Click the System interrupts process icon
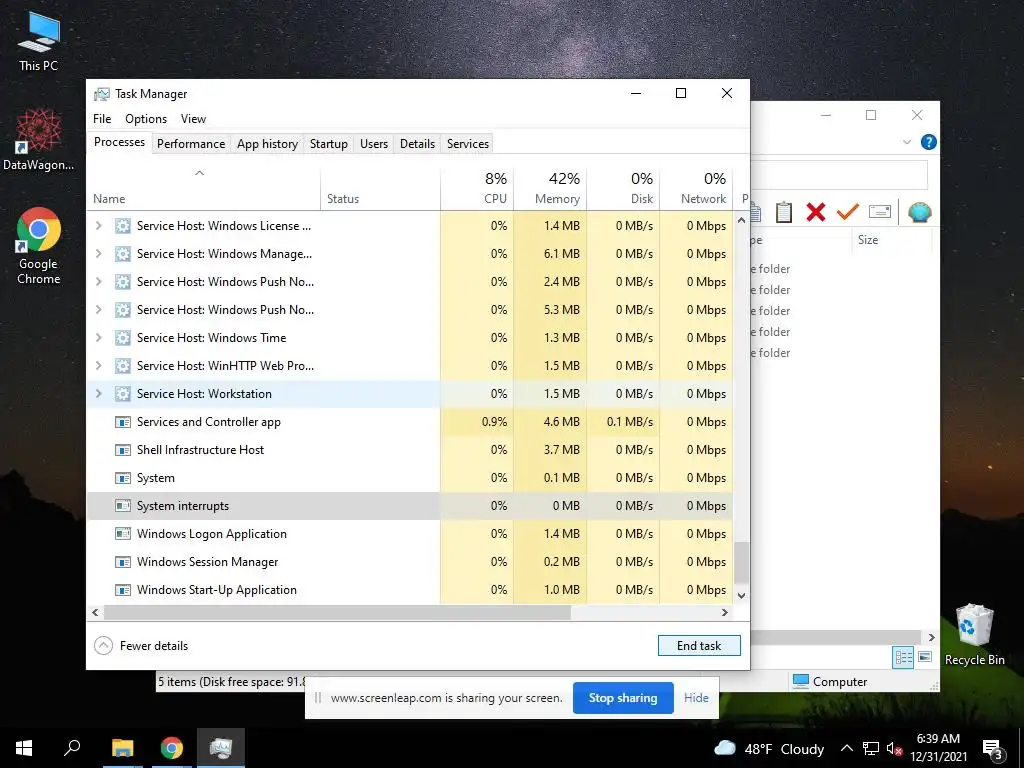The height and width of the screenshot is (768, 1024). (x=122, y=505)
